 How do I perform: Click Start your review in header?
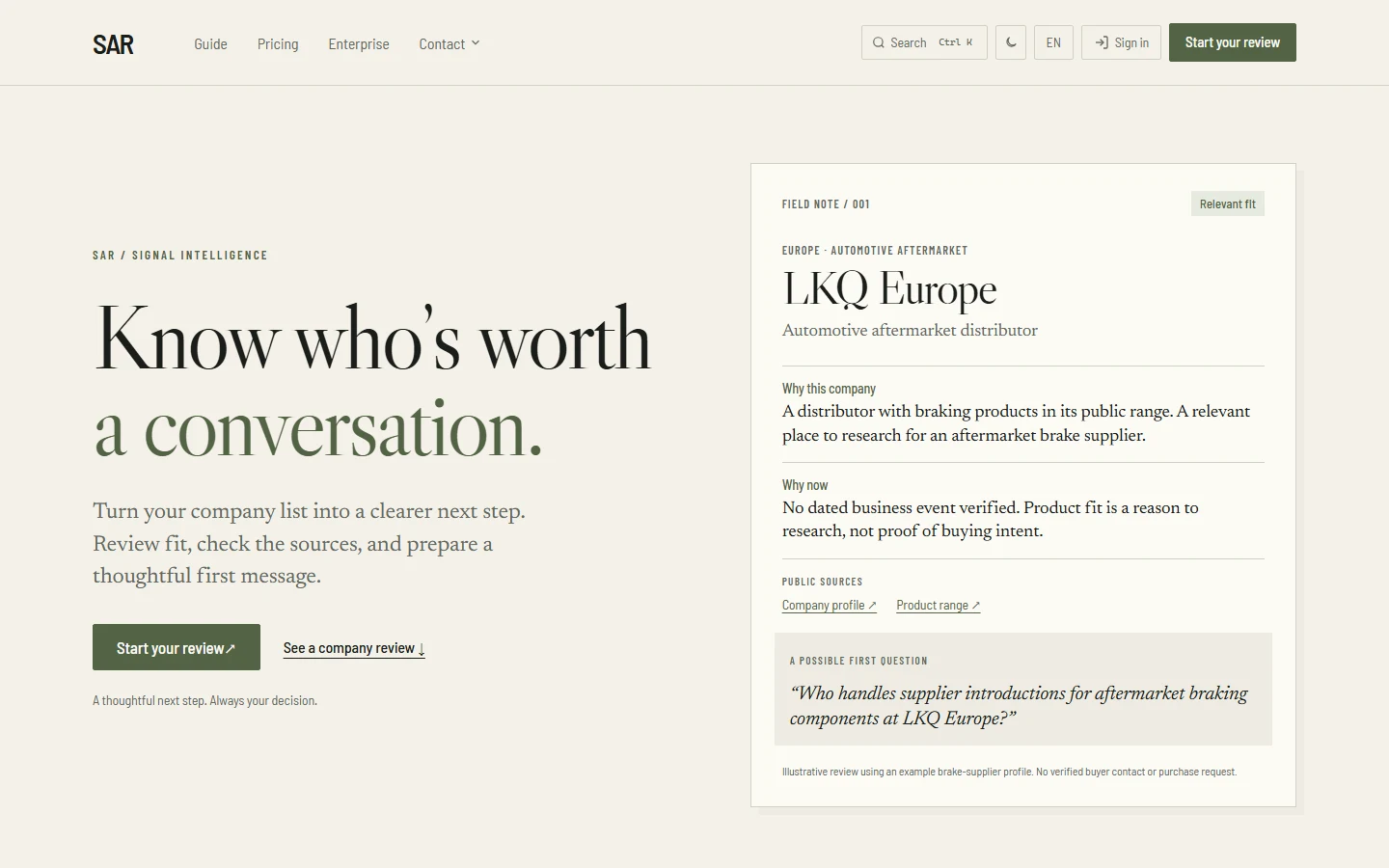point(1233,42)
